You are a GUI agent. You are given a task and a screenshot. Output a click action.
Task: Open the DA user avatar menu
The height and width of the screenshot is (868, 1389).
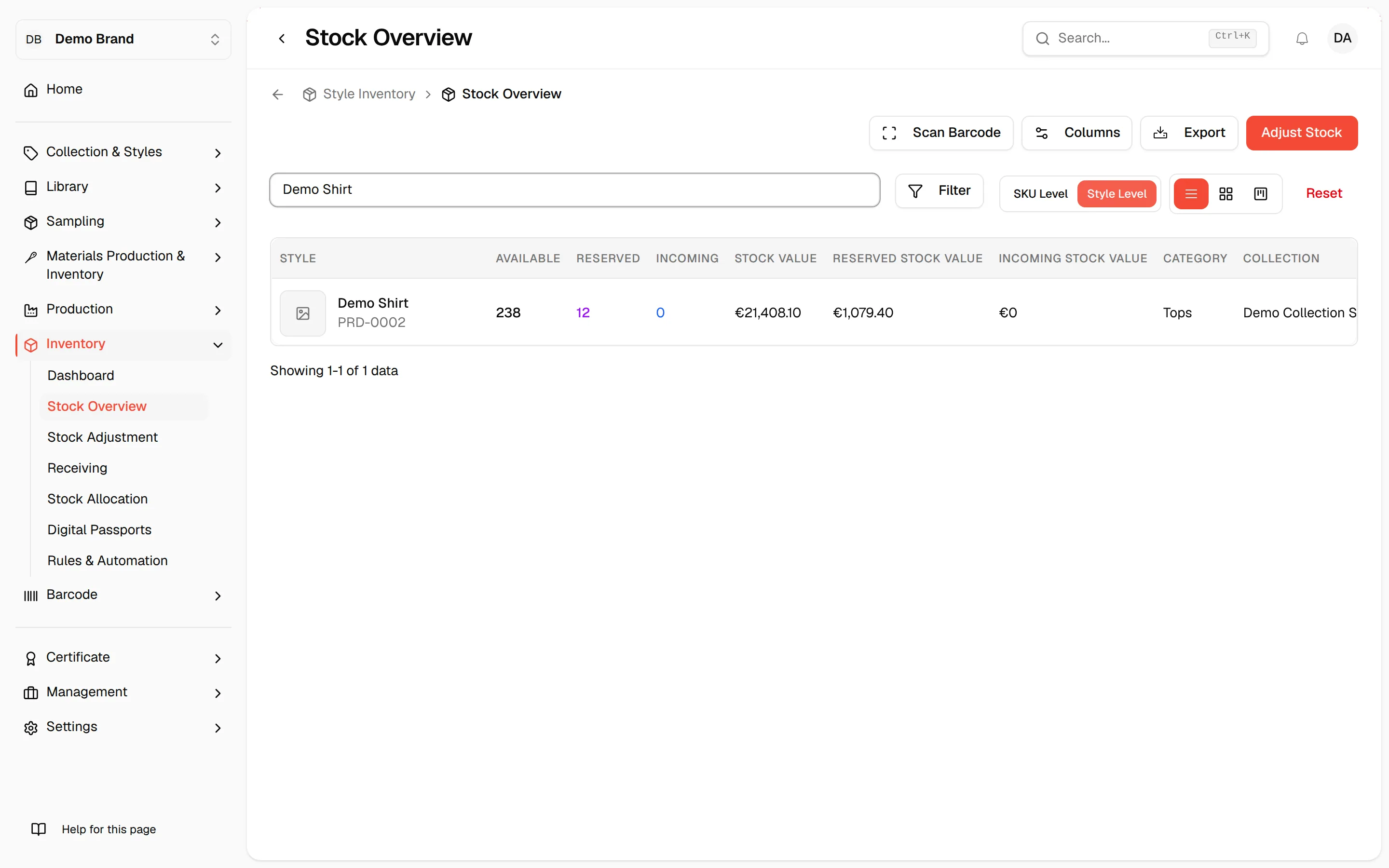[x=1342, y=39]
